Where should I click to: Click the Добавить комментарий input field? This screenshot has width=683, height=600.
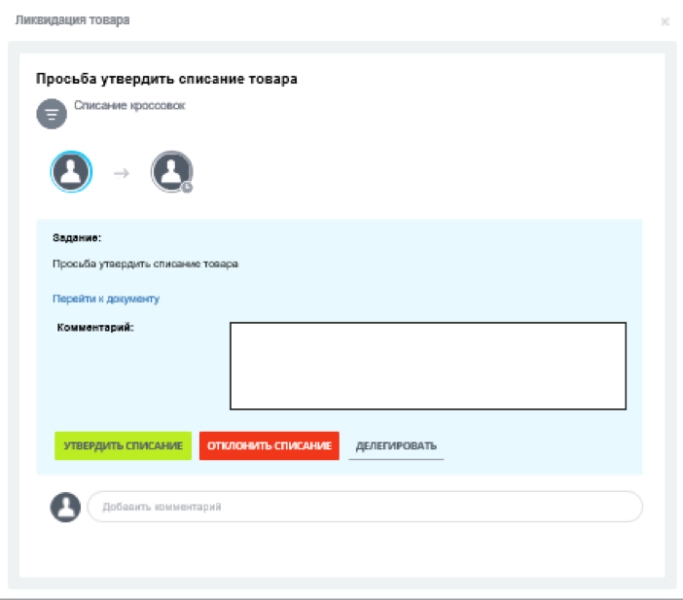365,507
